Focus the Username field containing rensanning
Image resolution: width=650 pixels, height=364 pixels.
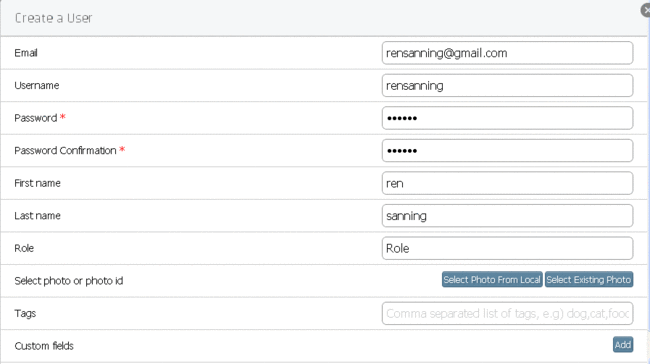[x=507, y=85]
